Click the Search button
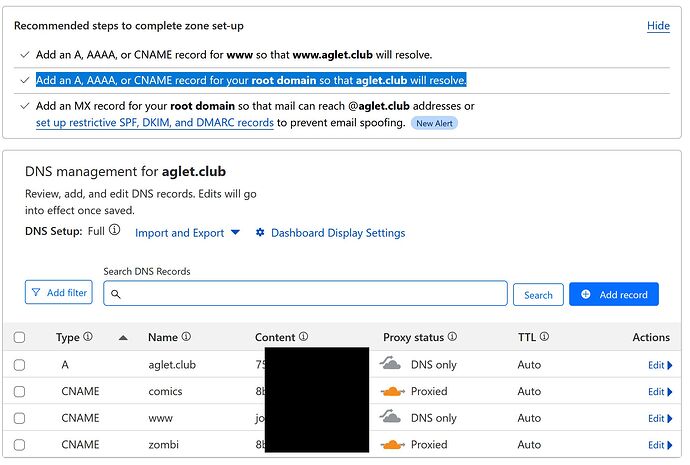The height and width of the screenshot is (465, 690). coord(538,294)
